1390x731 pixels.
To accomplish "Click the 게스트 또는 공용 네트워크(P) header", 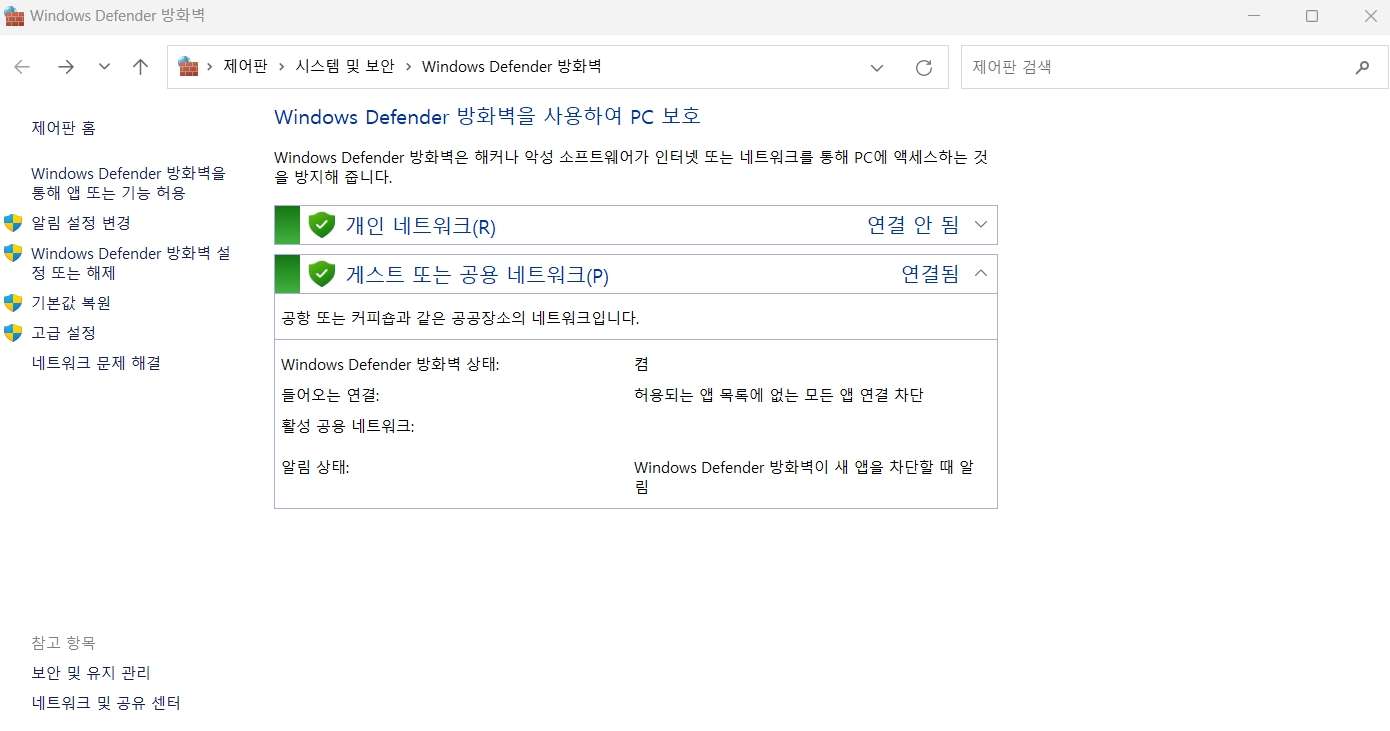I will (x=477, y=275).
